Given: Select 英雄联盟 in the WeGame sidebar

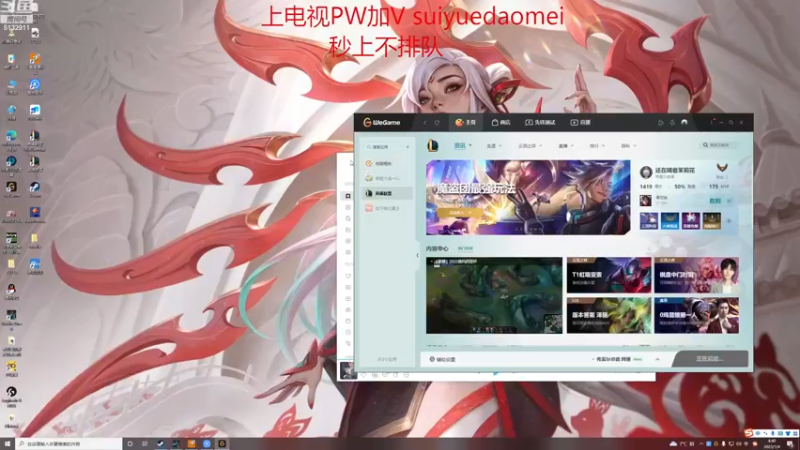Looking at the screenshot, I should point(388,193).
